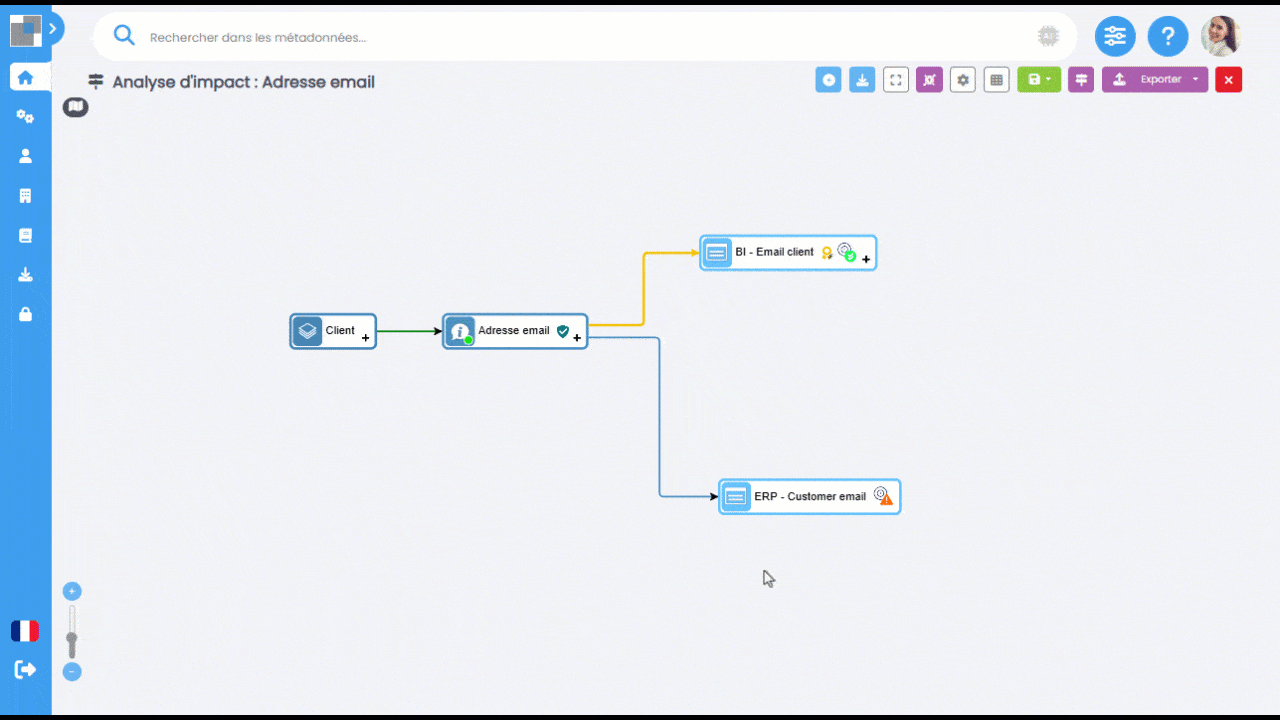Click the purple fit-to-screen toolbar button

(929, 80)
